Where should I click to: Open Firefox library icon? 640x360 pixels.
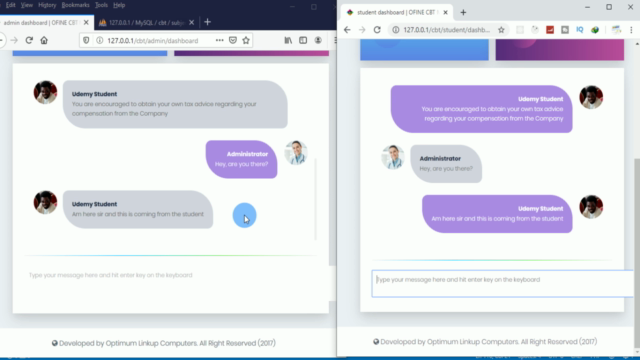coord(288,40)
